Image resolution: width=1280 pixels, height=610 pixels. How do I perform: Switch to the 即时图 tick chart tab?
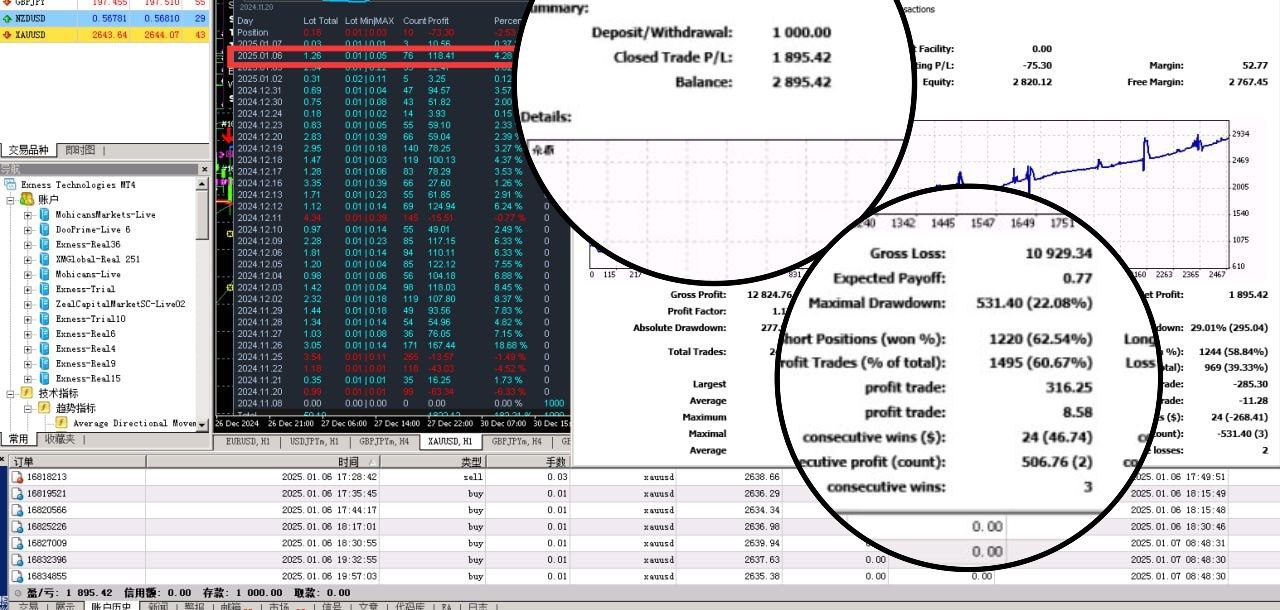[80, 150]
